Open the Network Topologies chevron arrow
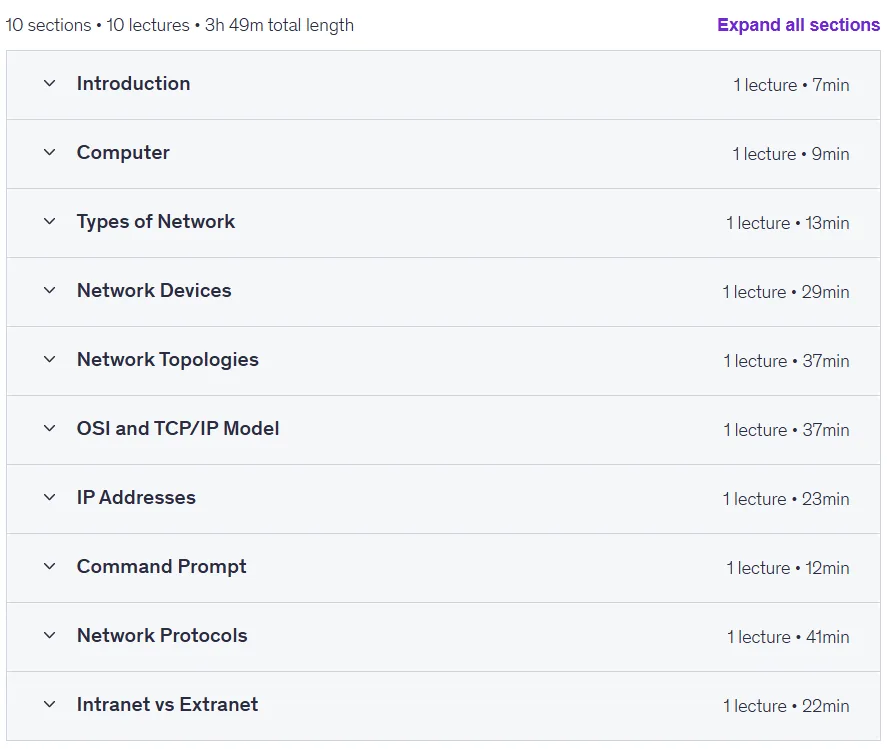Viewport: 887px width, 749px height. tap(50, 360)
